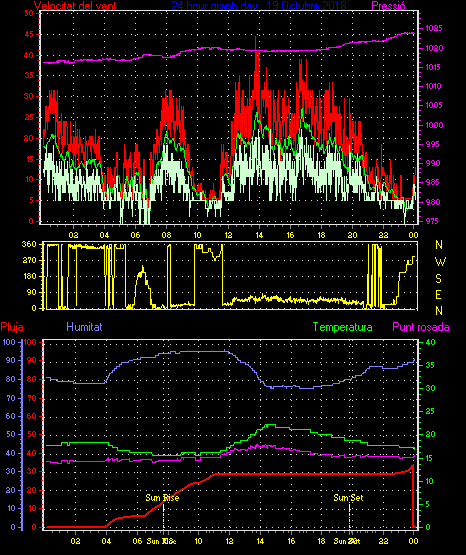The image size is (466, 555).
Task: Click the "270" wind direction axis value
Action: point(29,261)
